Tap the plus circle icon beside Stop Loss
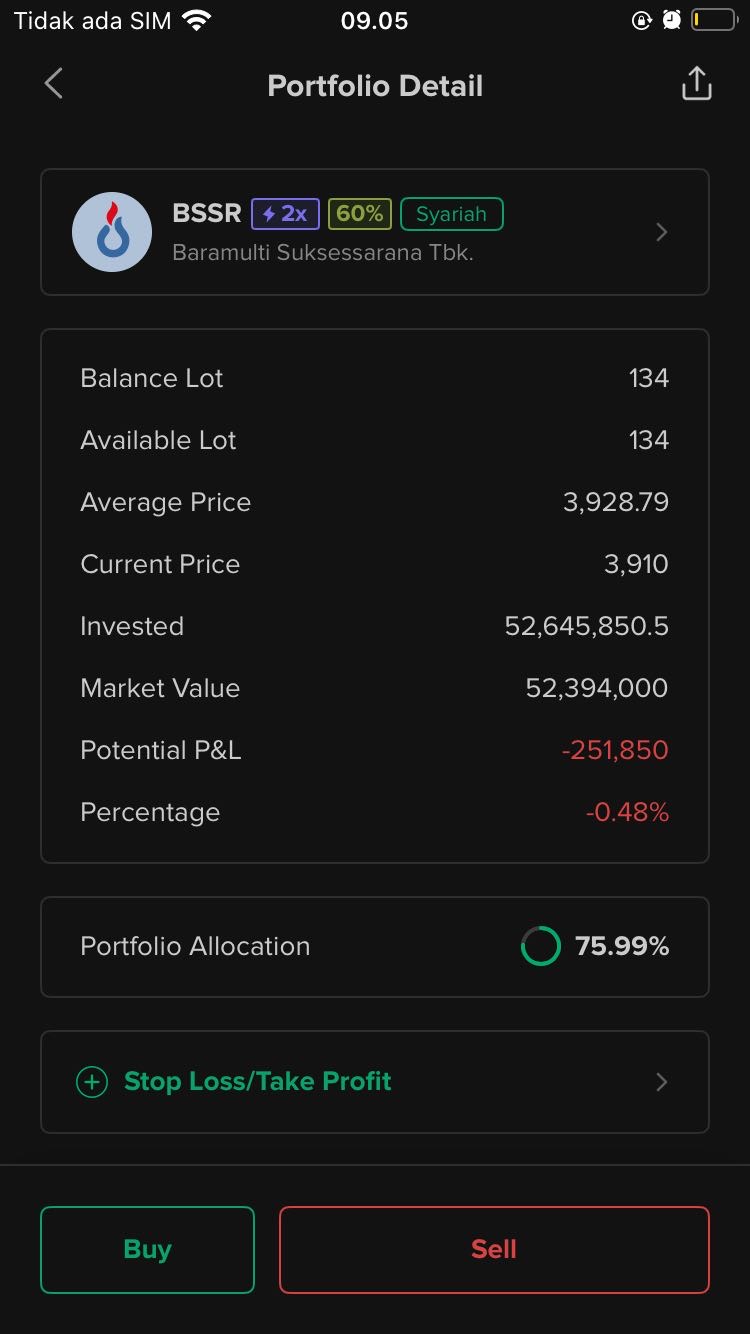 tap(92, 1082)
